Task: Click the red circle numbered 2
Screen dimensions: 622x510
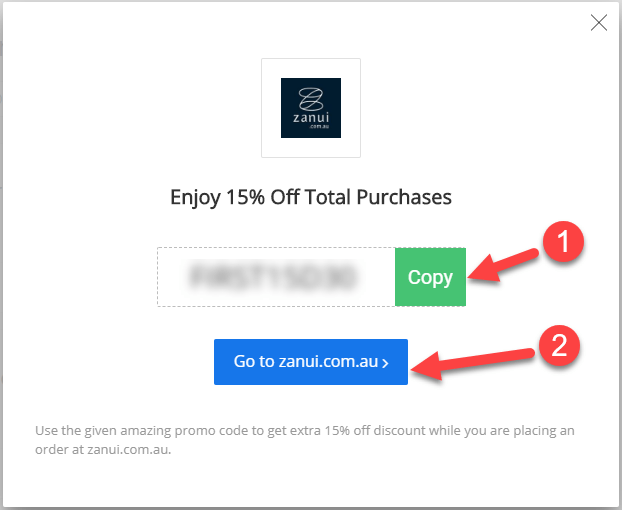Action: (x=559, y=345)
